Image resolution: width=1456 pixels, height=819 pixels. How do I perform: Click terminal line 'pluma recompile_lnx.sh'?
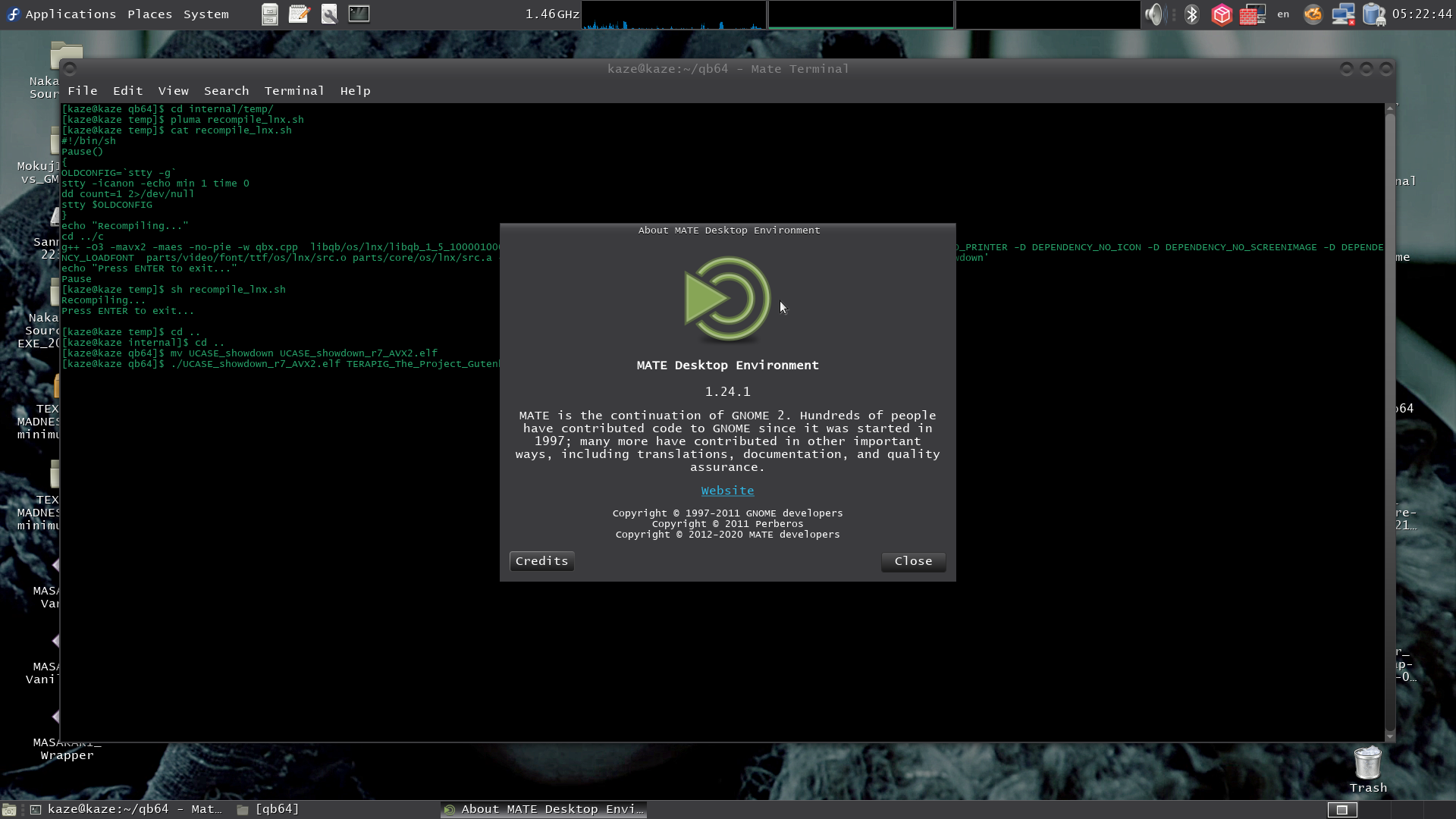pyautogui.click(x=237, y=120)
